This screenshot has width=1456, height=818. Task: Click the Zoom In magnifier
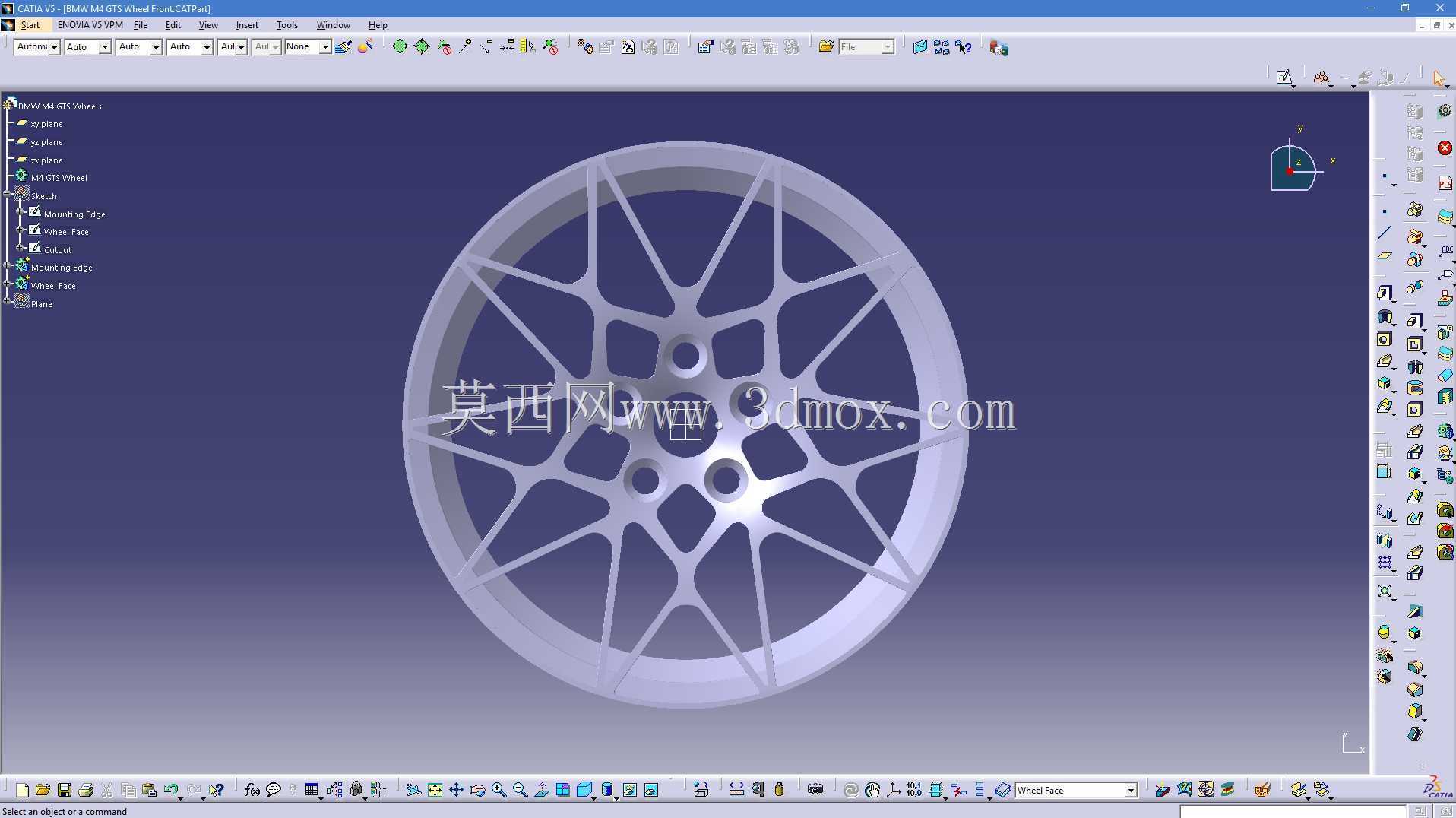[x=499, y=790]
